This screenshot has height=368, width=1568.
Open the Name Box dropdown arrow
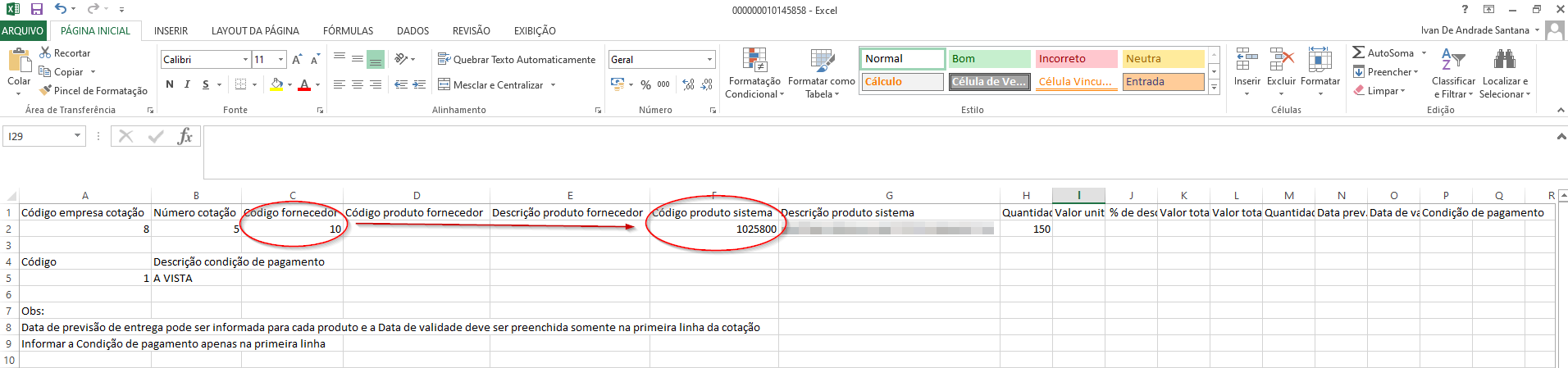coord(78,136)
